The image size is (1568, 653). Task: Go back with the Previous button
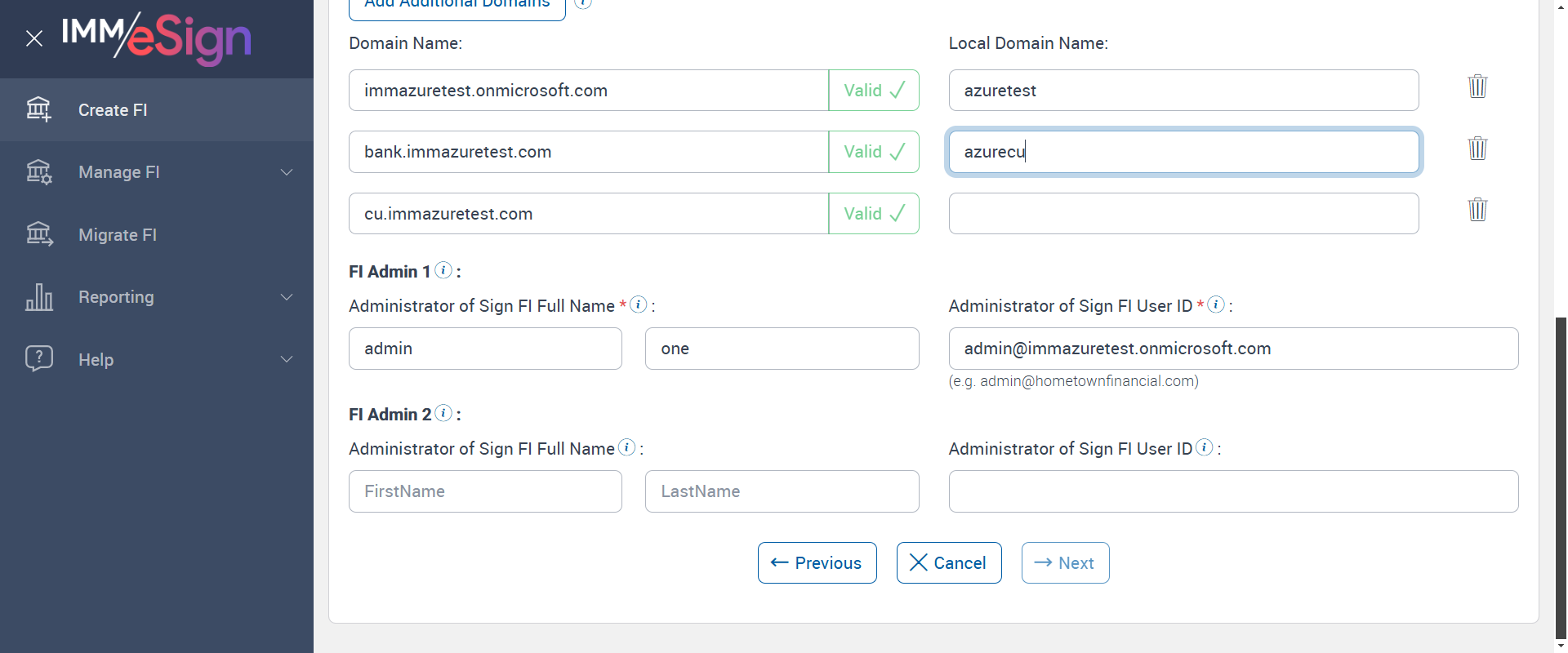(x=817, y=563)
